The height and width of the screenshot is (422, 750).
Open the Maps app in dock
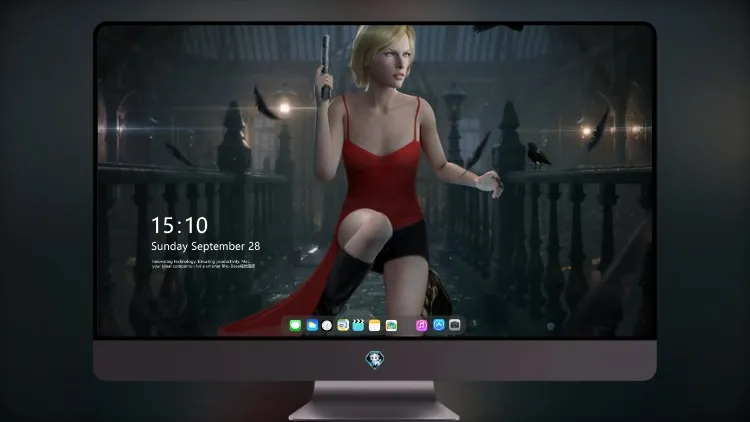[343, 325]
